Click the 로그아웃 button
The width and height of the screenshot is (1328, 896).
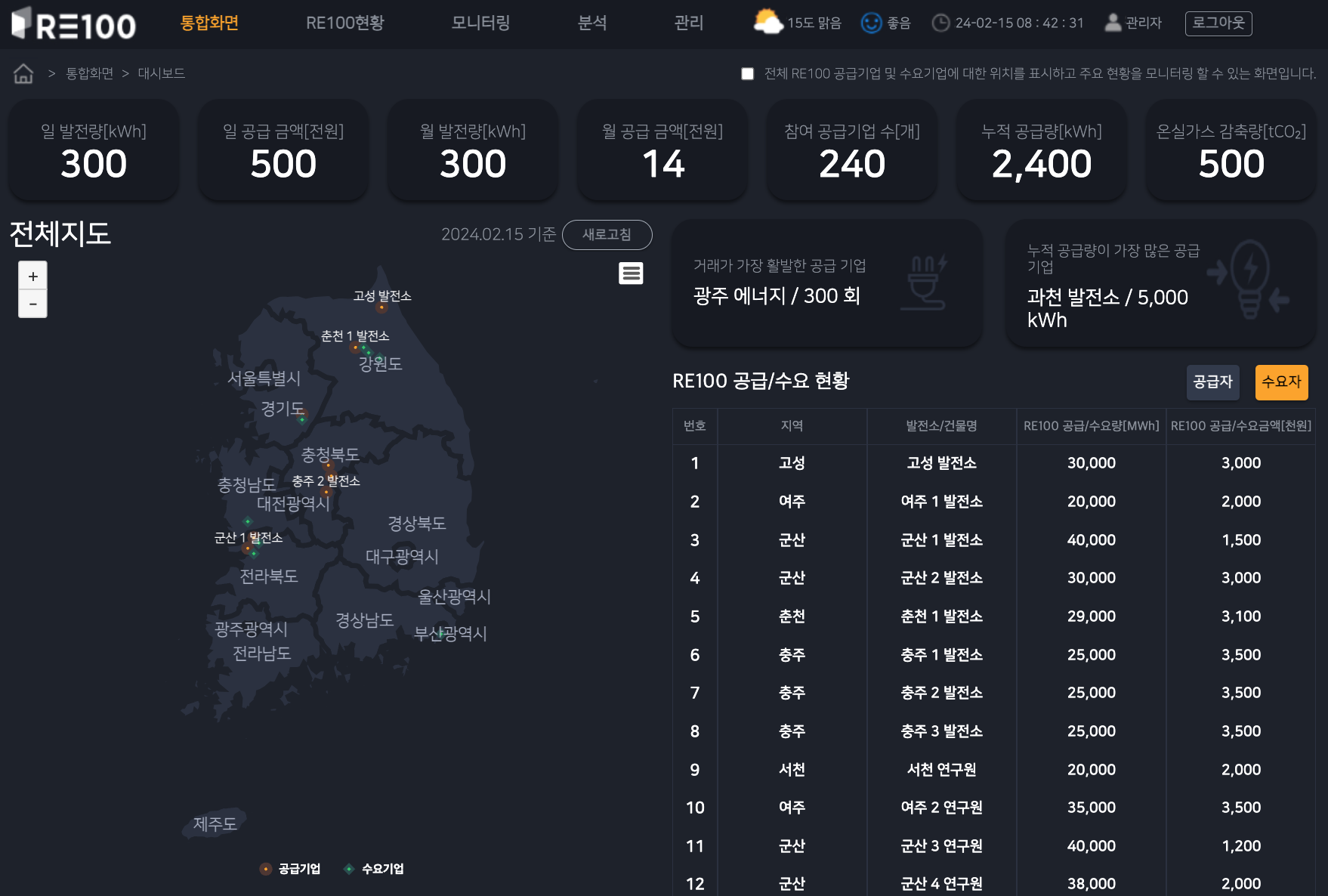pyautogui.click(x=1218, y=23)
